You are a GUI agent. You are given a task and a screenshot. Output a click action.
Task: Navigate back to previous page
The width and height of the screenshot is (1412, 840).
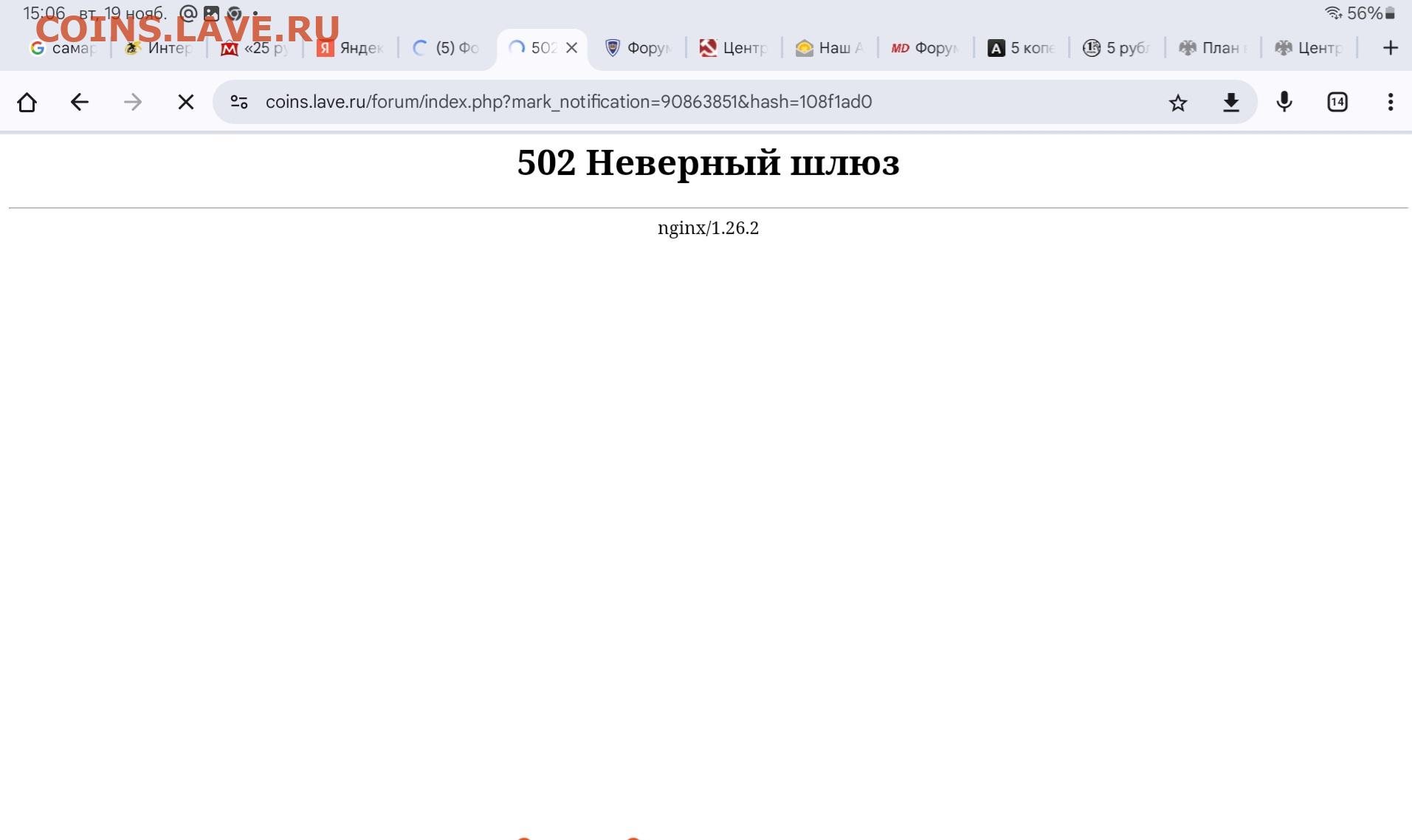click(x=80, y=102)
